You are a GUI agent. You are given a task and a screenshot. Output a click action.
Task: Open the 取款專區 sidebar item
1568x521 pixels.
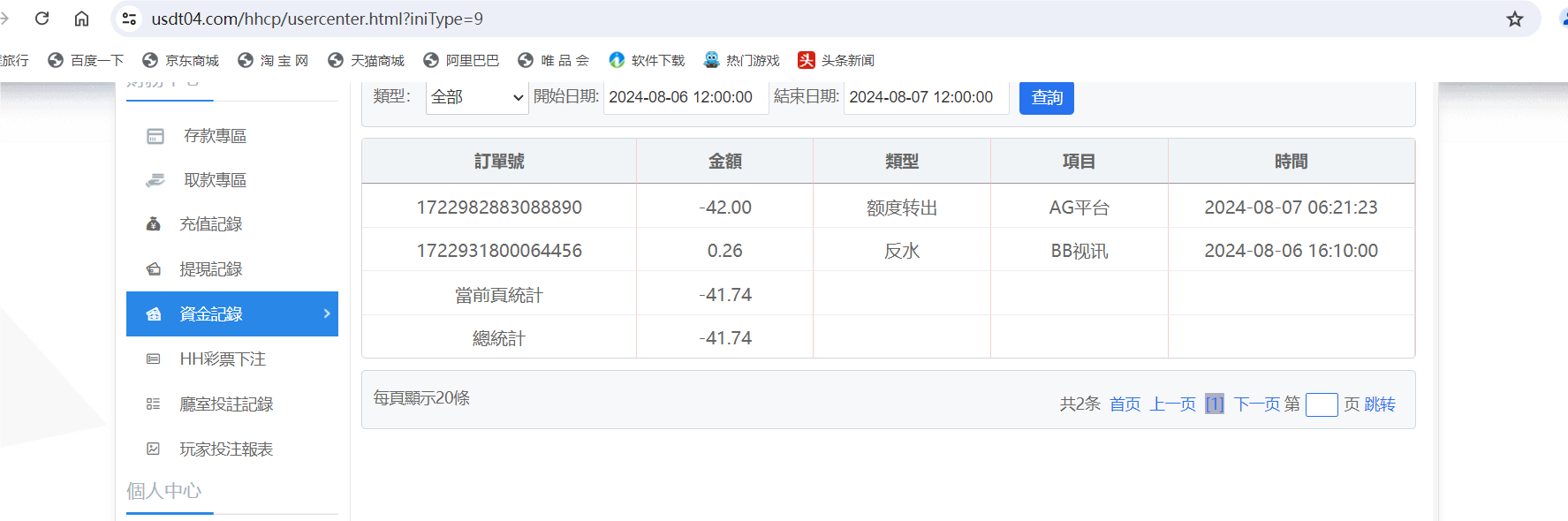pyautogui.click(x=214, y=180)
